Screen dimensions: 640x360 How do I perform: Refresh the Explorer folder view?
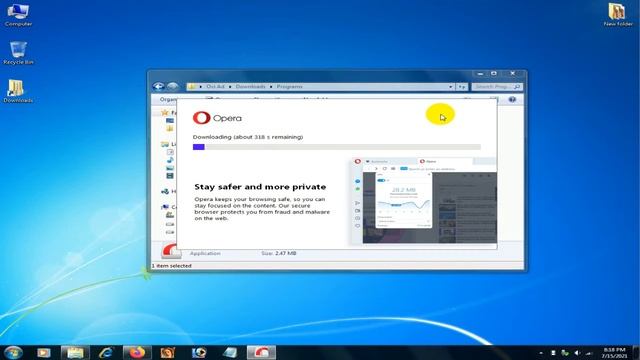pos(462,87)
